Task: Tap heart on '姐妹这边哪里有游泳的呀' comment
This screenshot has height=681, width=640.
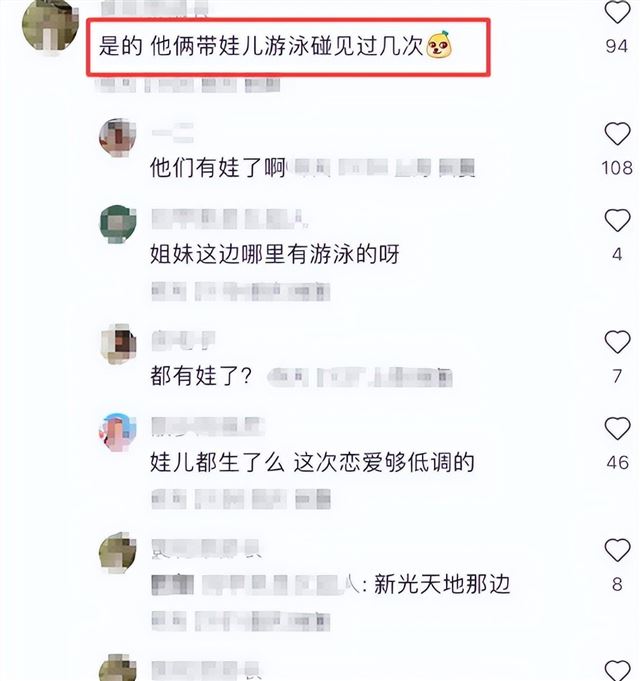Action: 617,220
